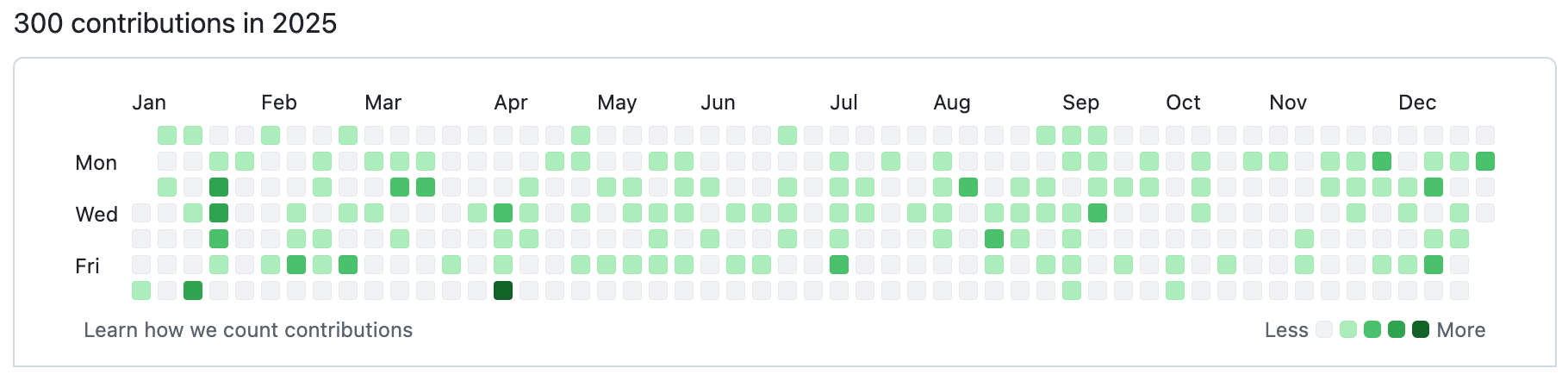This screenshot has width=1568, height=381.
Task: Select the dark green Tuesday cell in August
Action: pos(968,187)
